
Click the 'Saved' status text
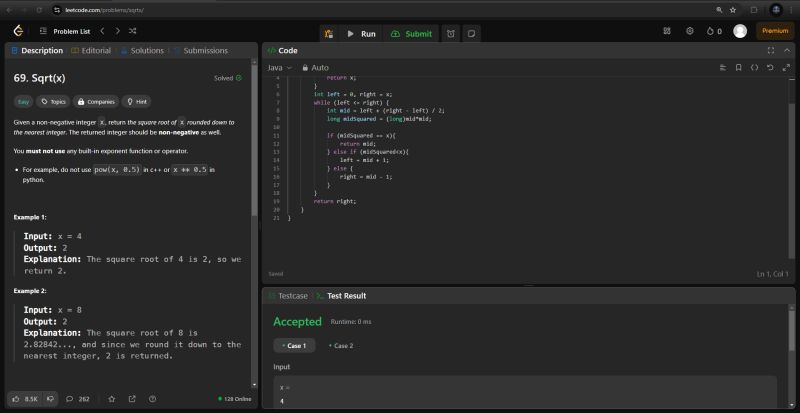click(276, 274)
